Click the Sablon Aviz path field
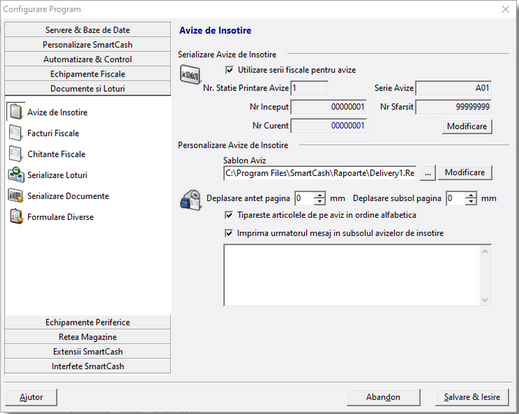This screenshot has width=519, height=414. coord(320,173)
